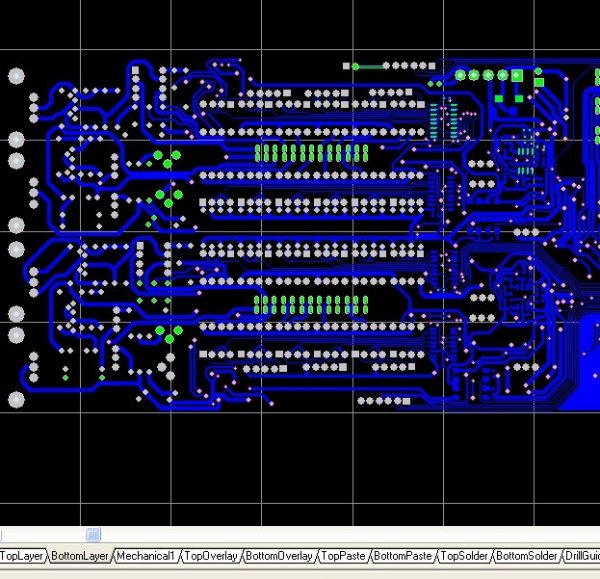Select the TopSolder layer tab

pyautogui.click(x=464, y=556)
